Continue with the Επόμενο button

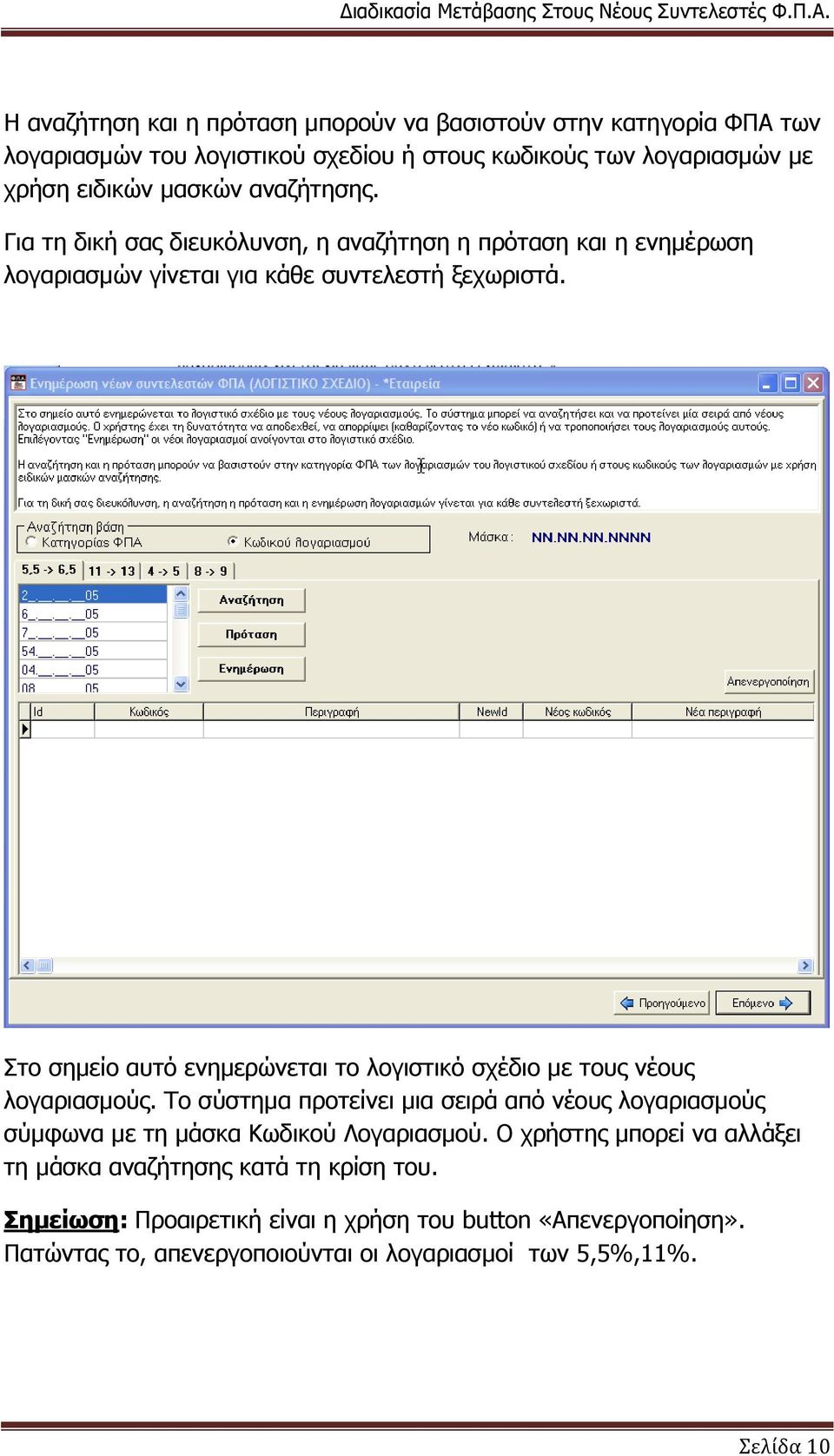pyautogui.click(x=762, y=1003)
